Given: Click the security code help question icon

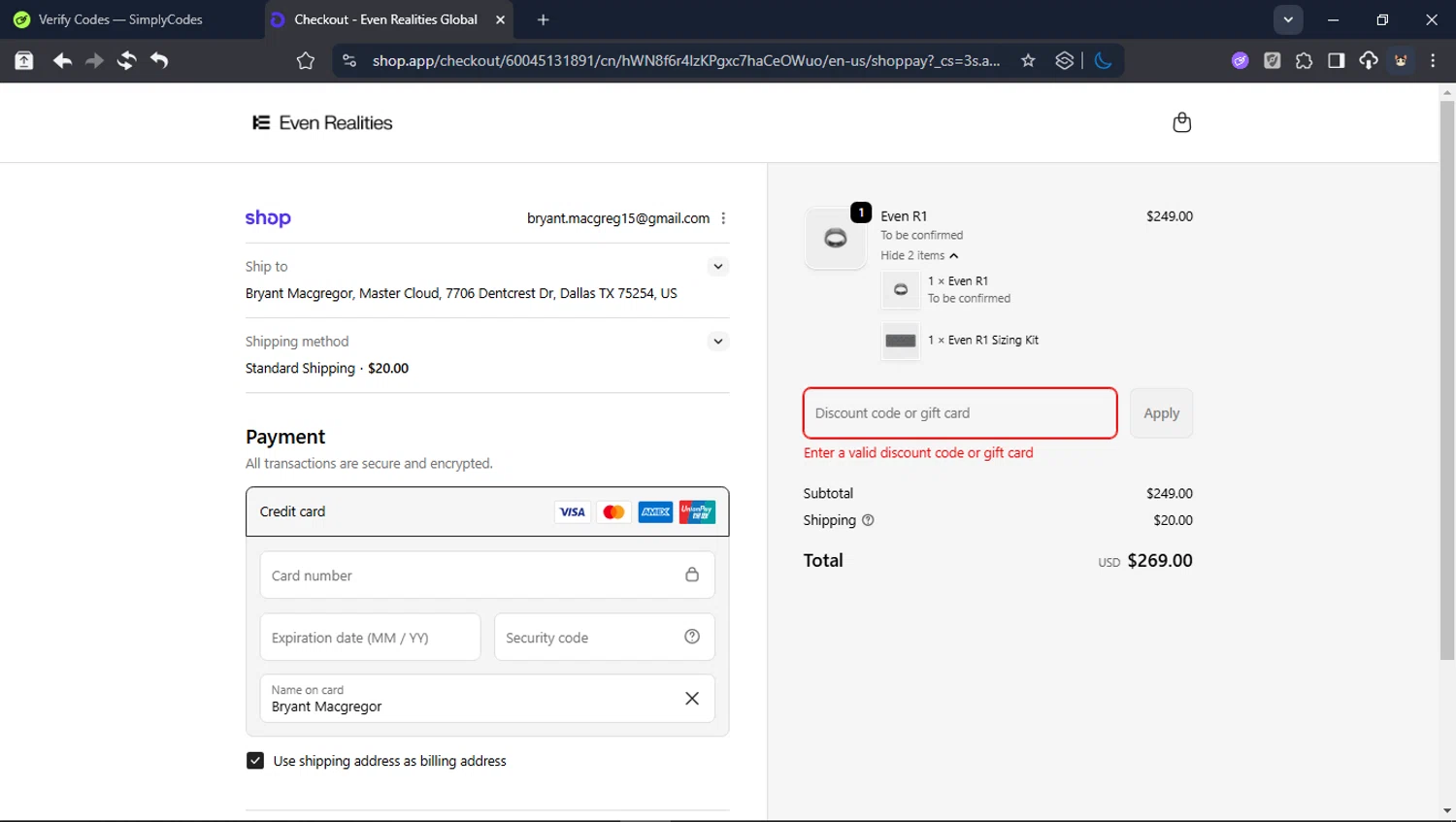Looking at the screenshot, I should (692, 637).
